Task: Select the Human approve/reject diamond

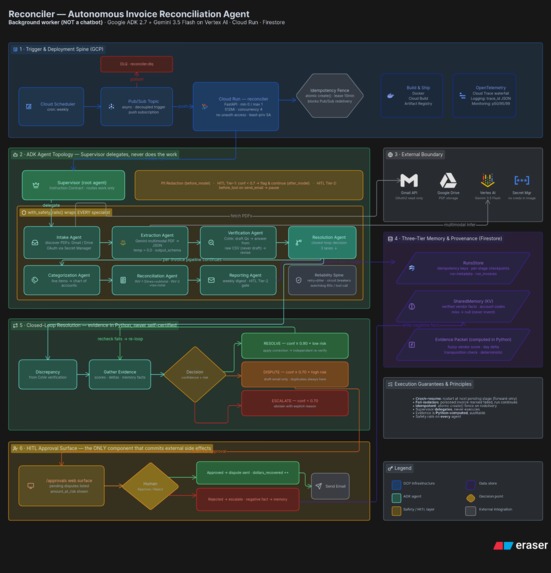Action: point(150,486)
